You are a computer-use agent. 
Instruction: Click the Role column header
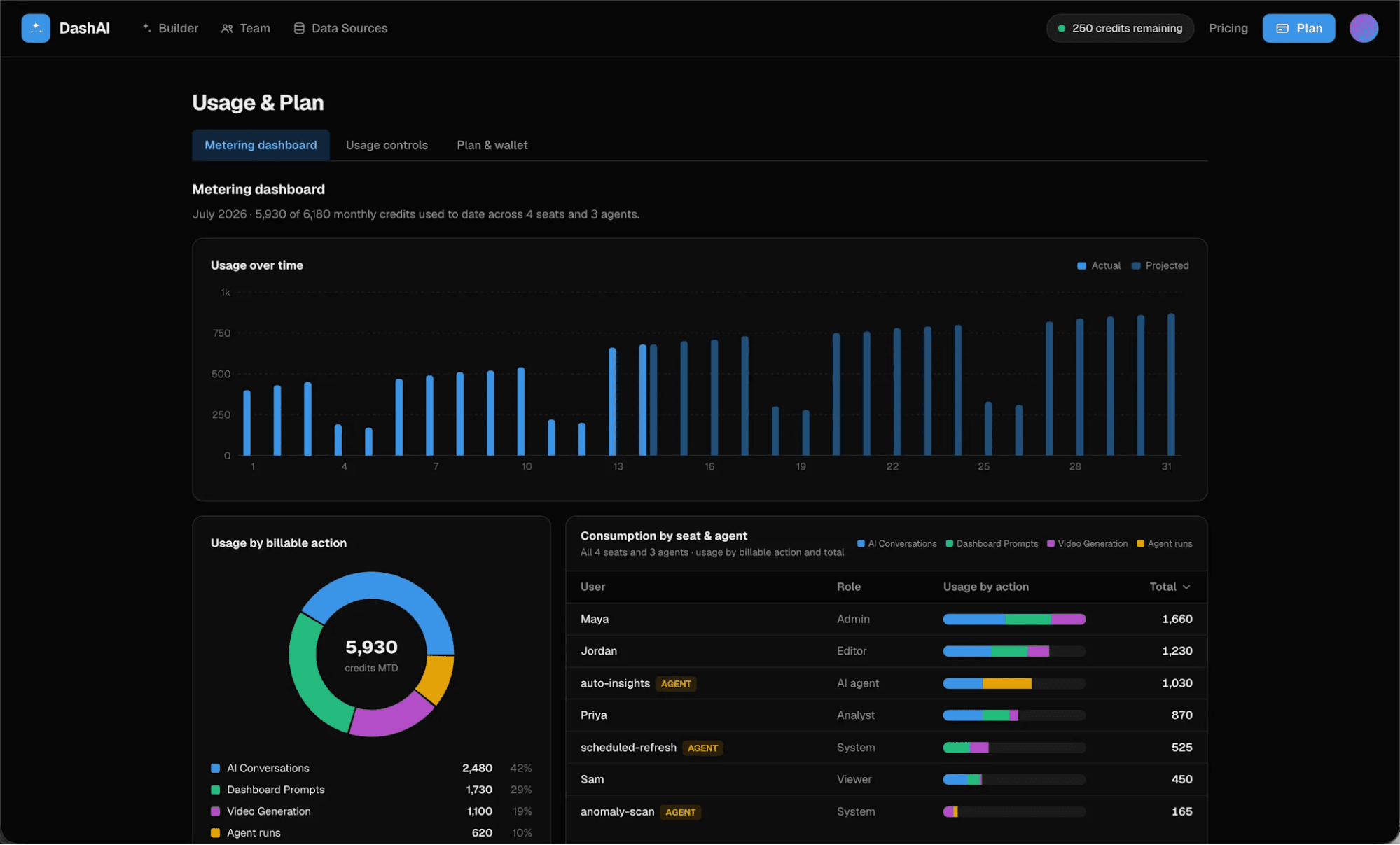848,587
